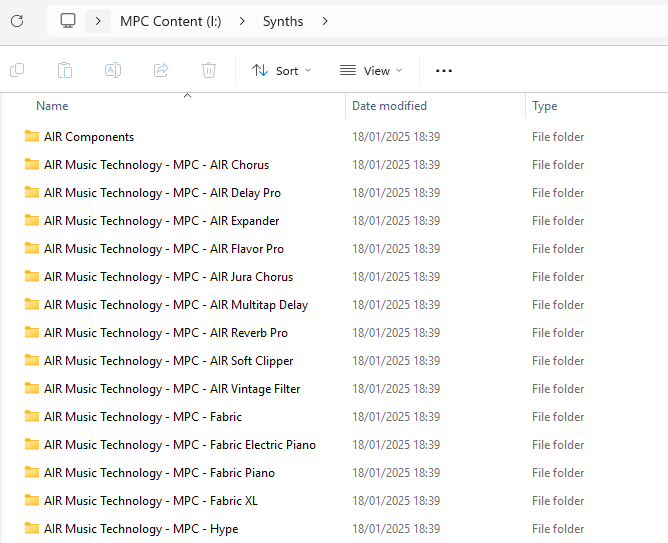This screenshot has height=543, width=668.
Task: Click the MPC - Hype folder icon
Action: tap(32, 528)
